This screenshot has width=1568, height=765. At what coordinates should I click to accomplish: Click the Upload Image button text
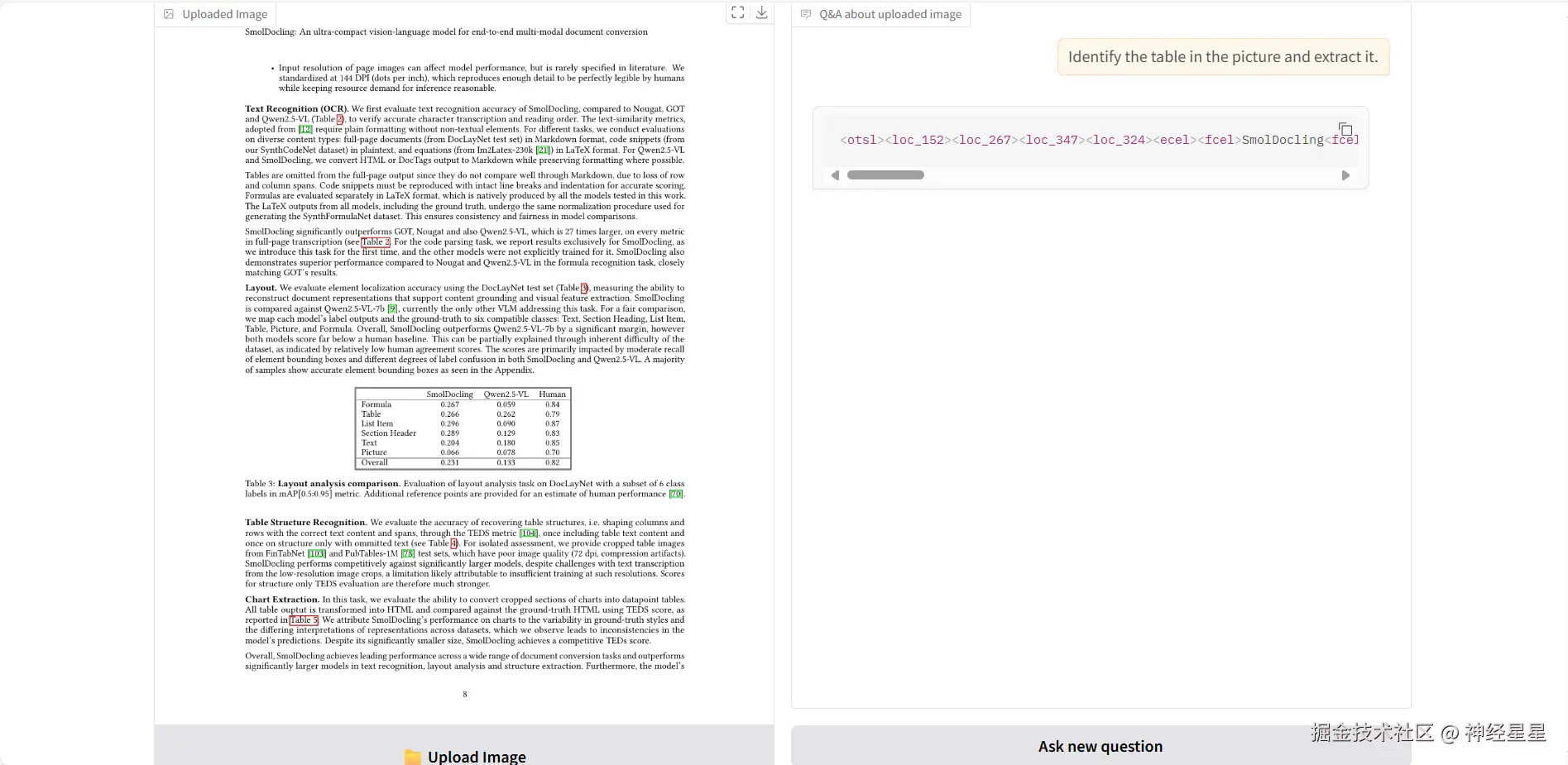click(477, 756)
